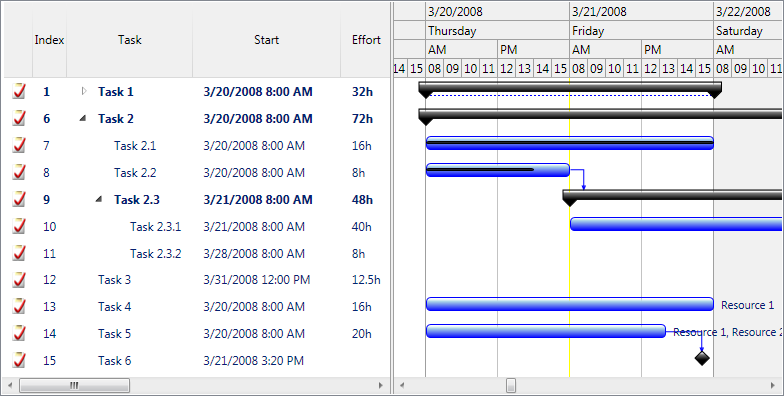Click the checkmark note icon for Task 6
This screenshot has width=784, height=396.
(x=18, y=360)
